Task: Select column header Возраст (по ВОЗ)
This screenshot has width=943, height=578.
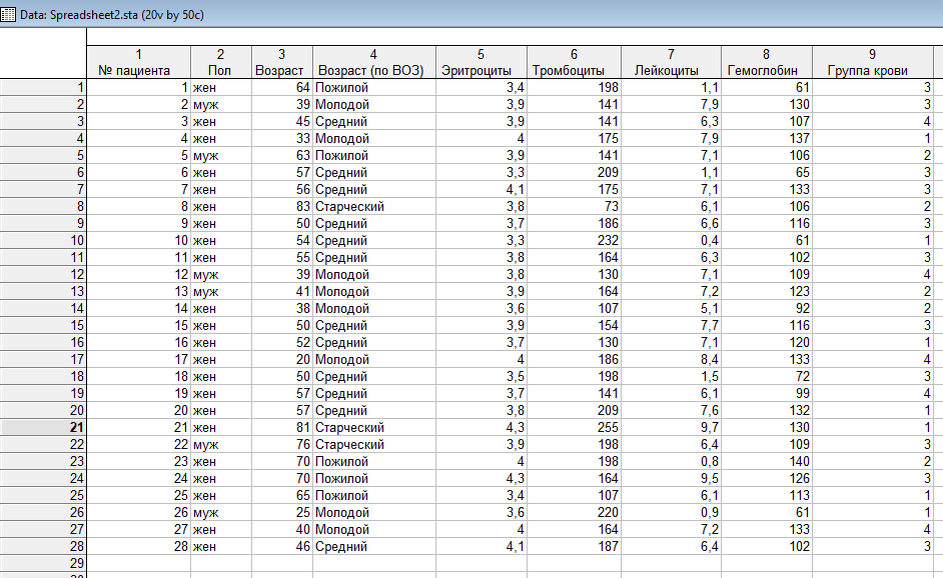Action: [x=374, y=62]
